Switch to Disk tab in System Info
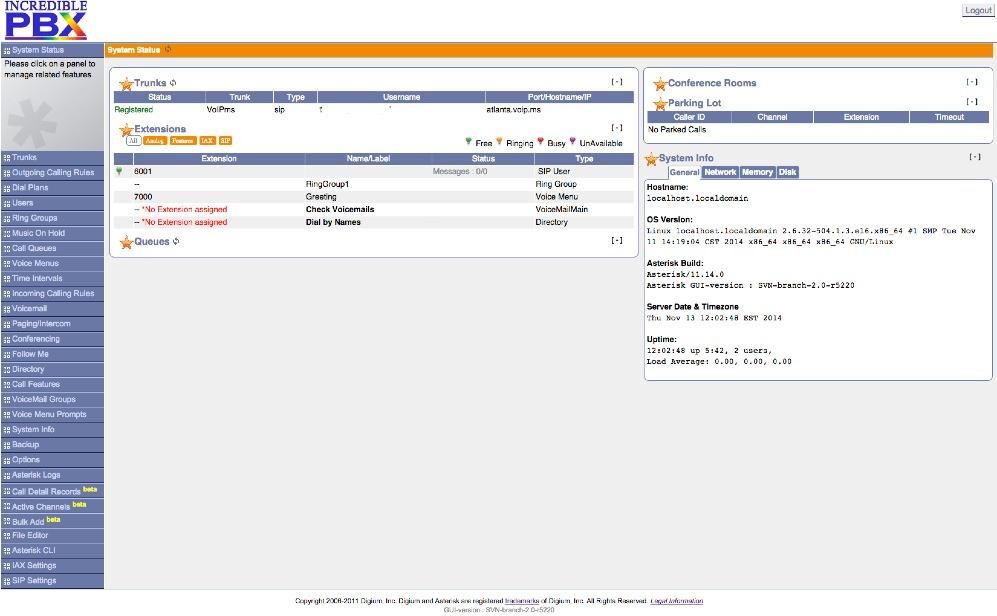 click(x=788, y=172)
